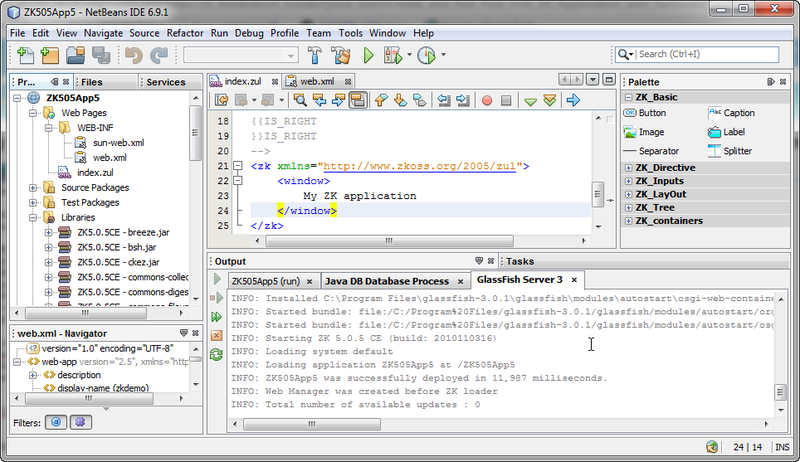The image size is (800, 462).
Task: Collapse the window tag fold at line 22
Action: tap(238, 180)
